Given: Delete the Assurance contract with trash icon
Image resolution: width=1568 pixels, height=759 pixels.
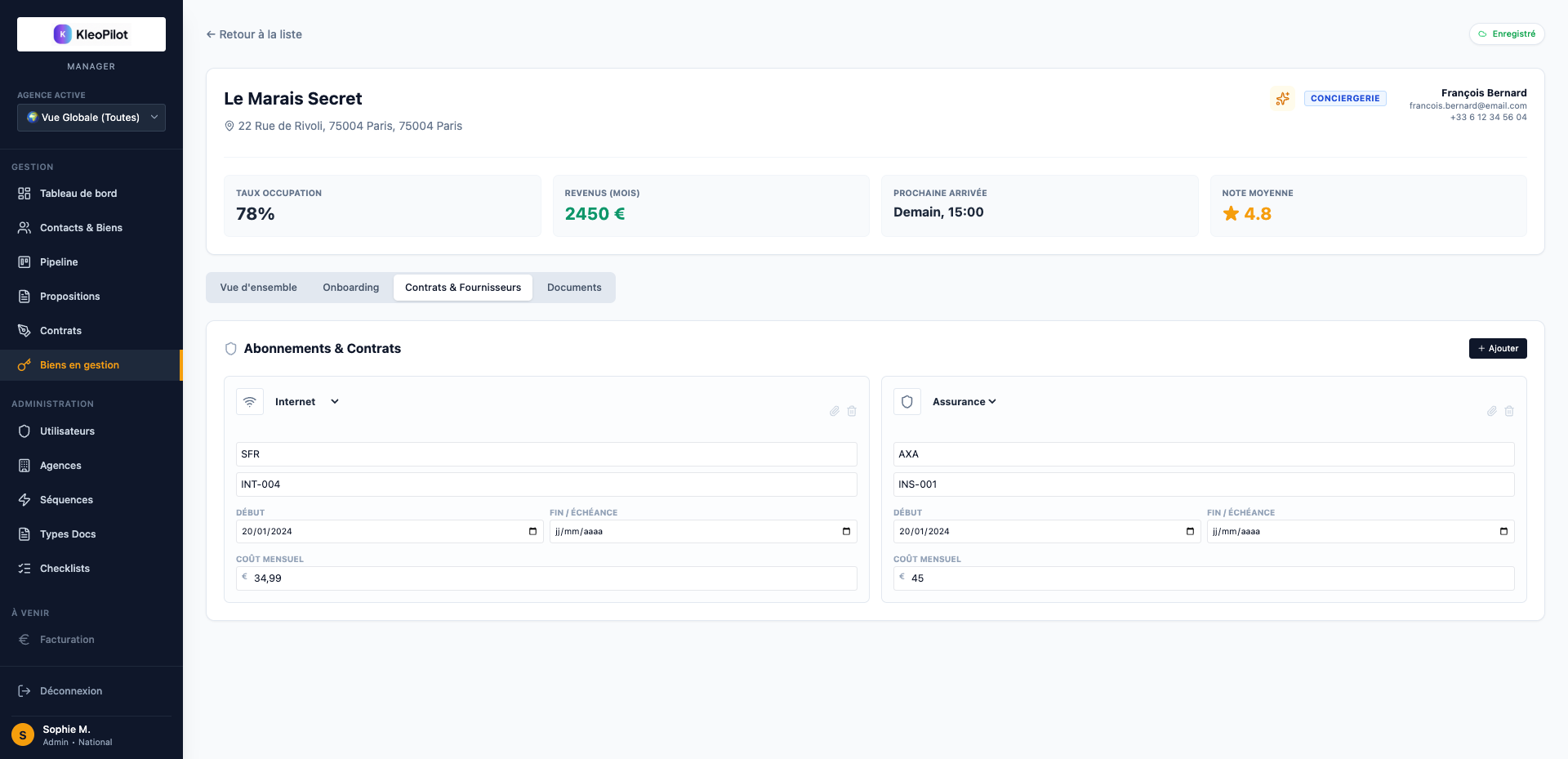Looking at the screenshot, I should coord(1509,411).
